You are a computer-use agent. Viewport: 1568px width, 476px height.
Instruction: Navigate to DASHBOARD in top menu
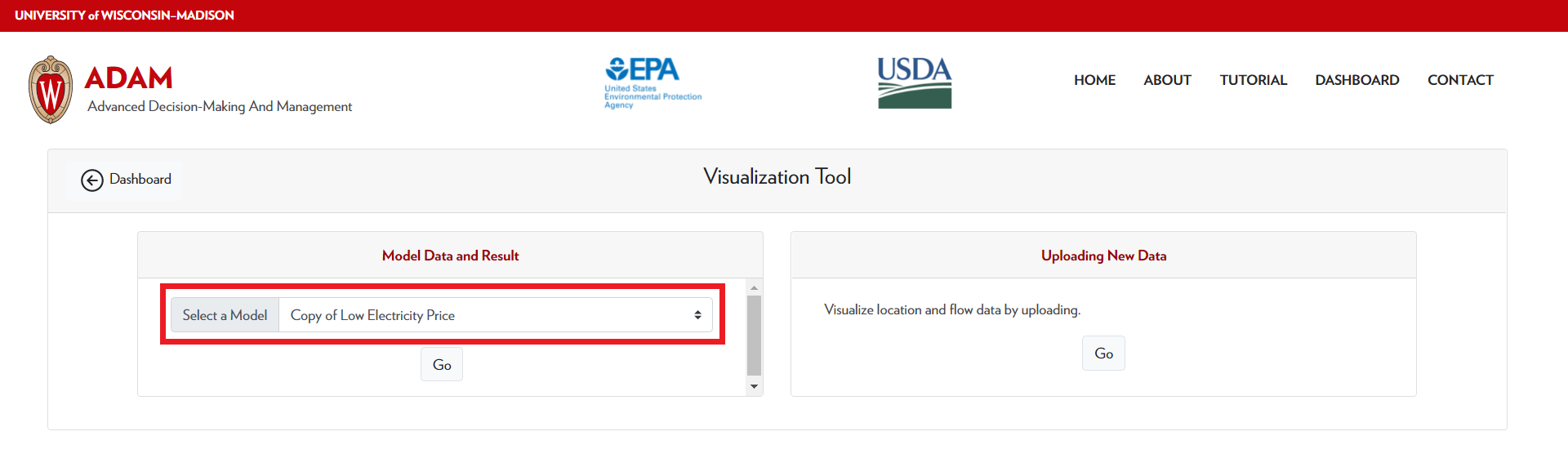coord(1356,80)
